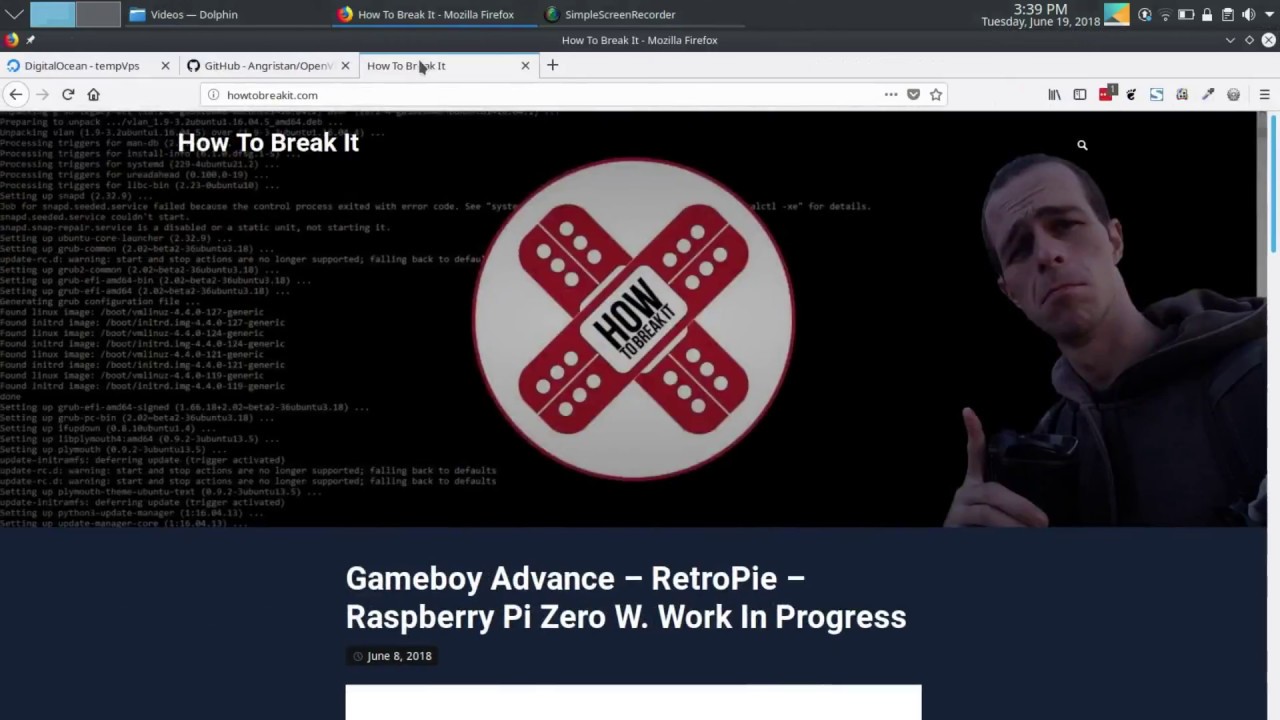
Task: Open page actions three-dot menu
Action: (x=891, y=94)
